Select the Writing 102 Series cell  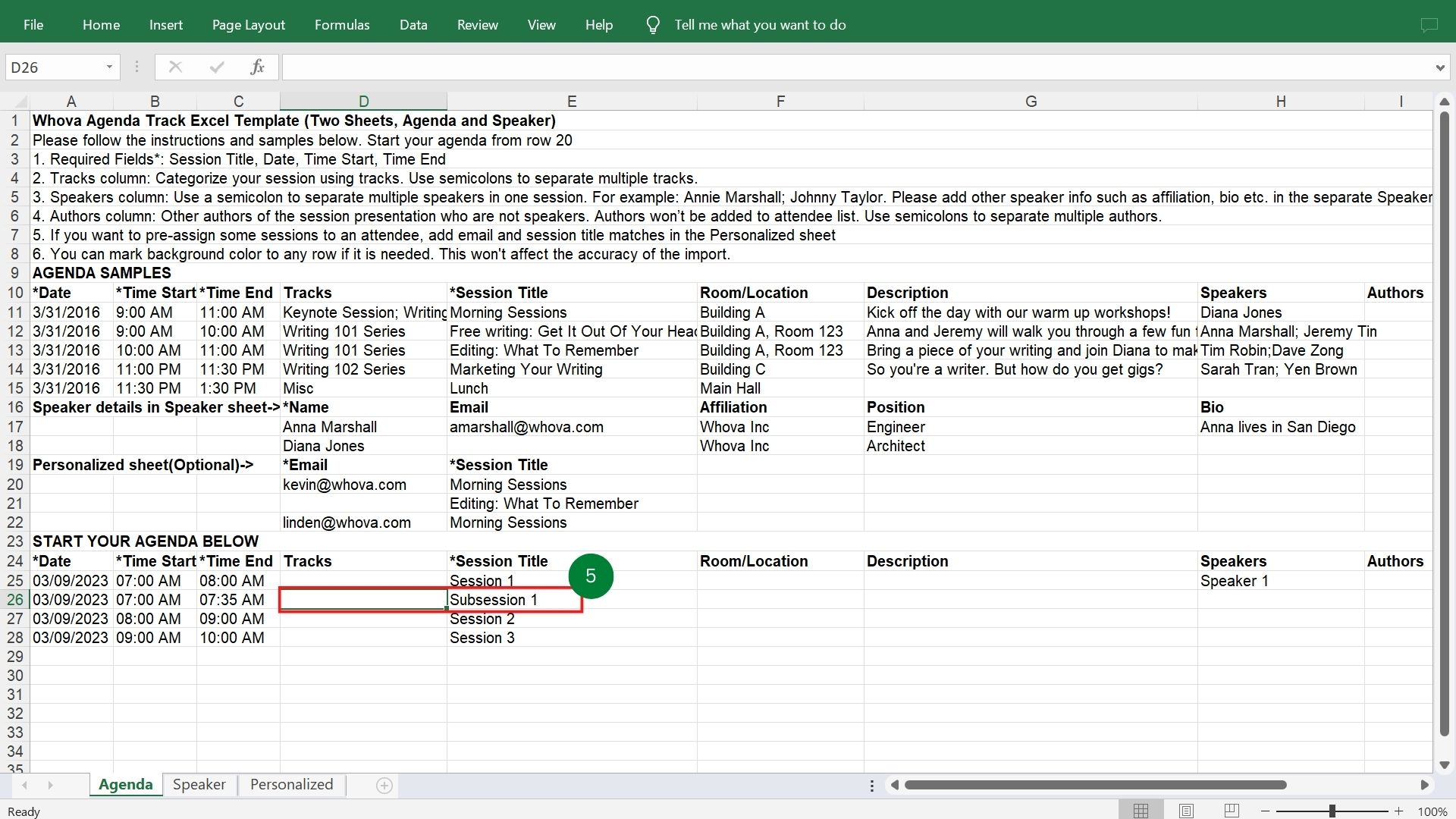pos(363,369)
